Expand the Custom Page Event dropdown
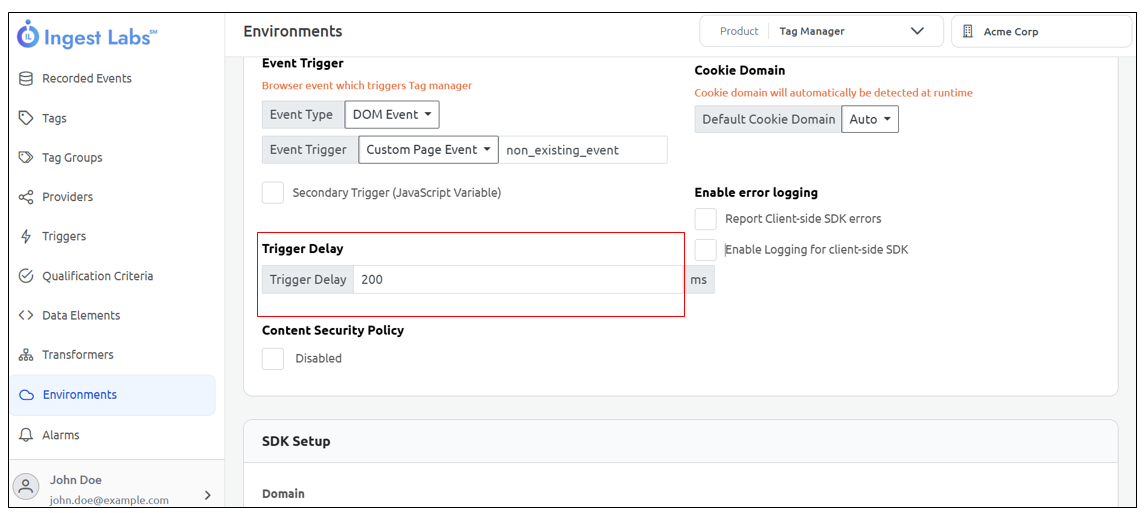Viewport: 1147px width, 513px height. [428, 150]
